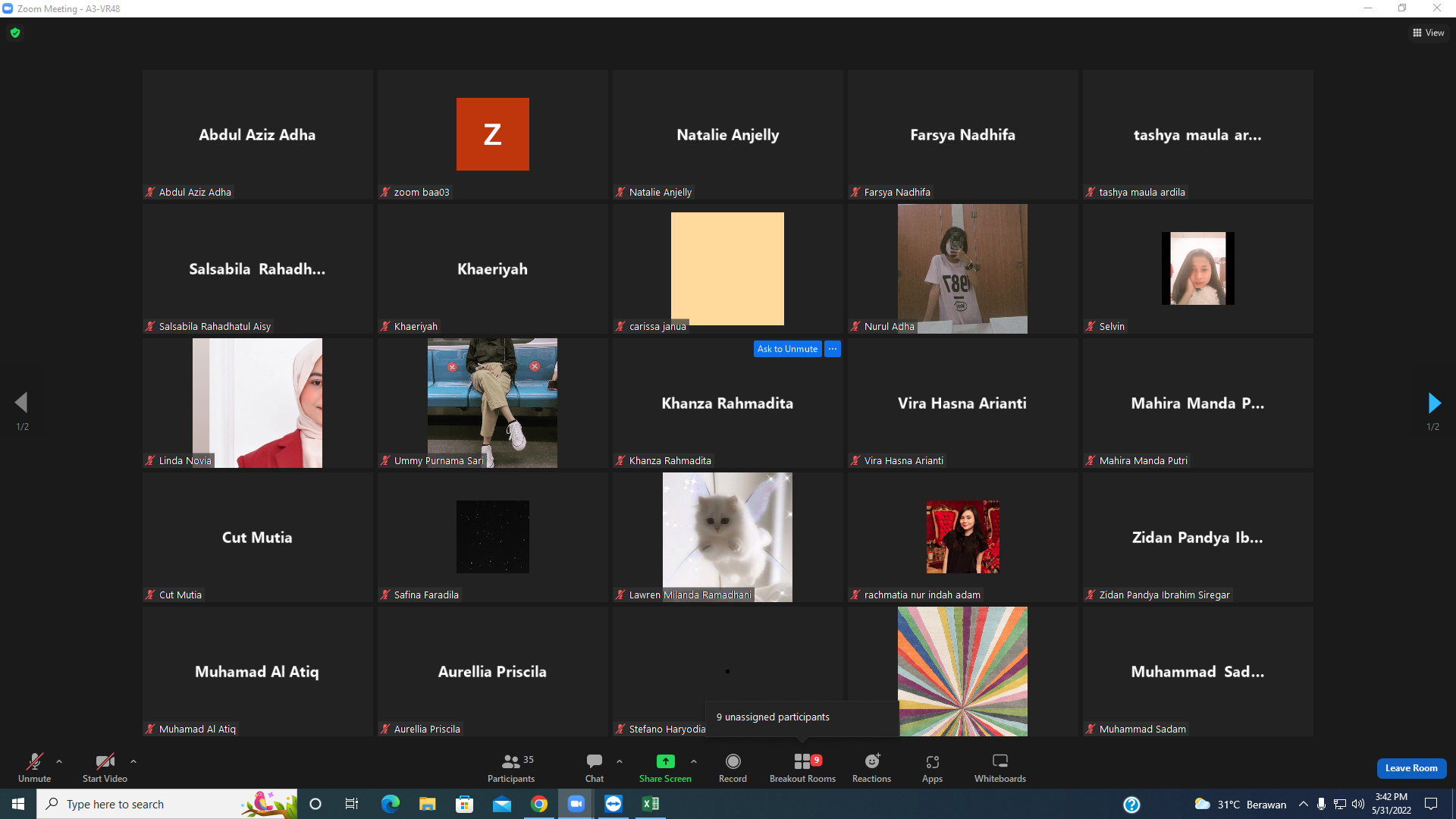Viewport: 1456px width, 819px height.
Task: Click Ask to Unmute on Khanza Rahmadita
Action: [787, 349]
